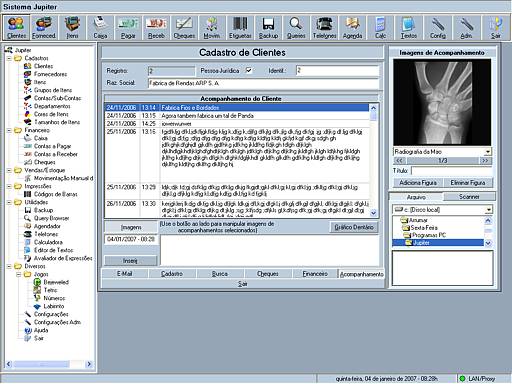The image size is (512, 384).
Task: Switch to the Cheques tab
Action: [x=268, y=274]
